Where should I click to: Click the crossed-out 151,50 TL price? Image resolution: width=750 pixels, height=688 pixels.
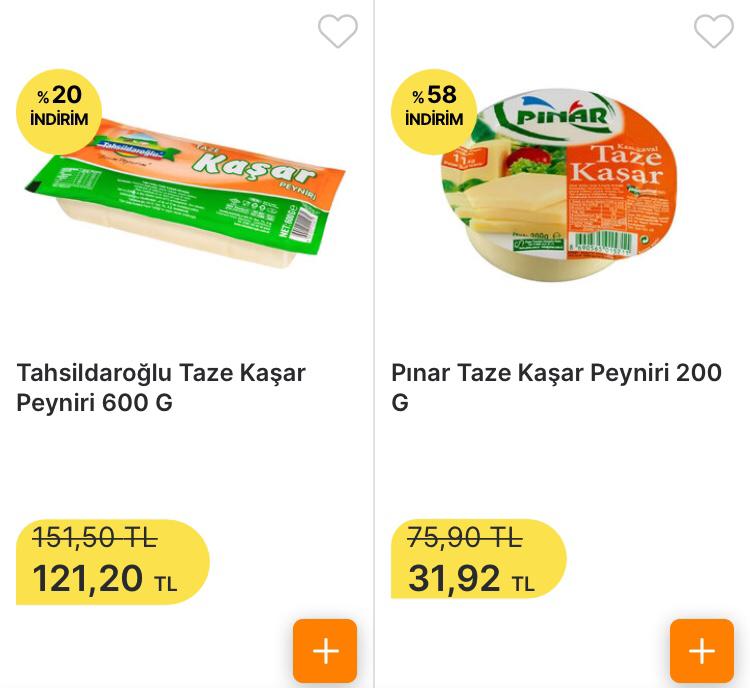point(94,538)
